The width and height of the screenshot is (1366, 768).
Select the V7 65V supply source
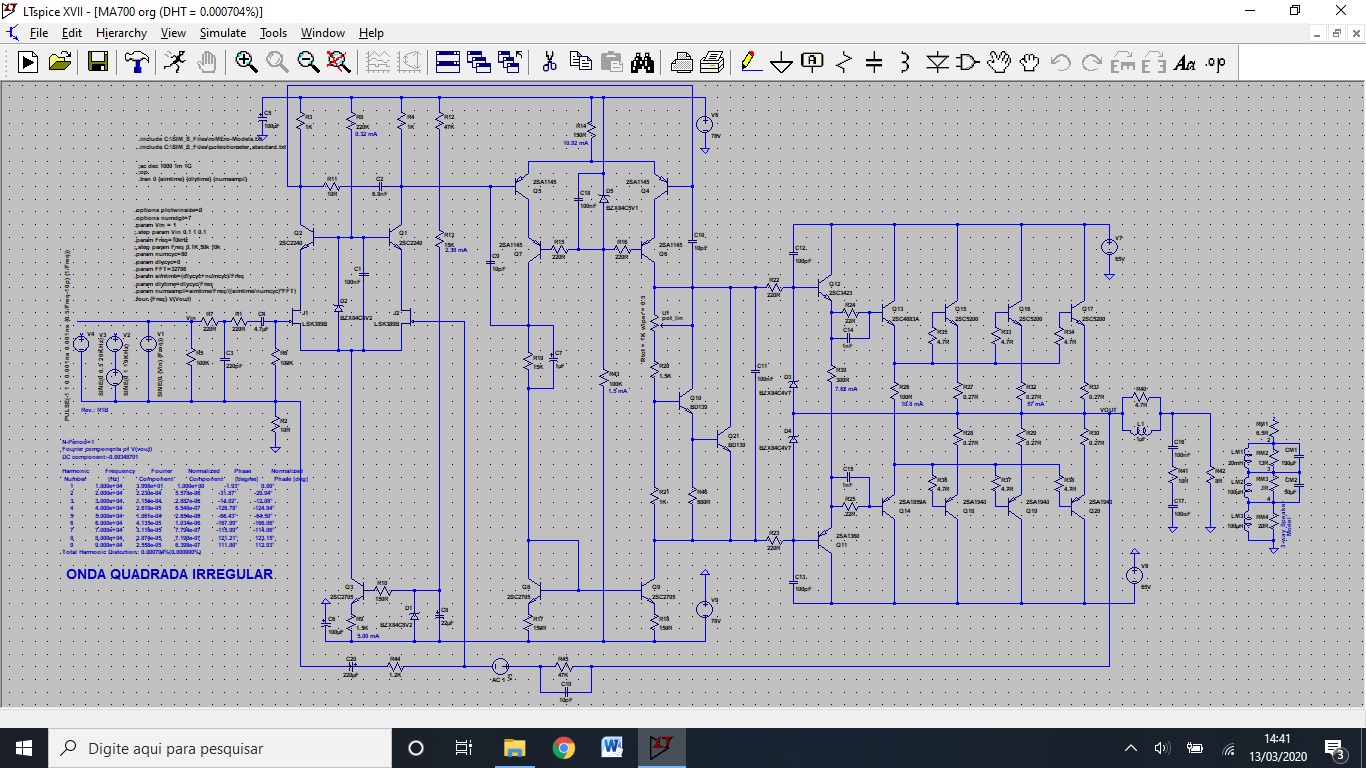[1109, 247]
